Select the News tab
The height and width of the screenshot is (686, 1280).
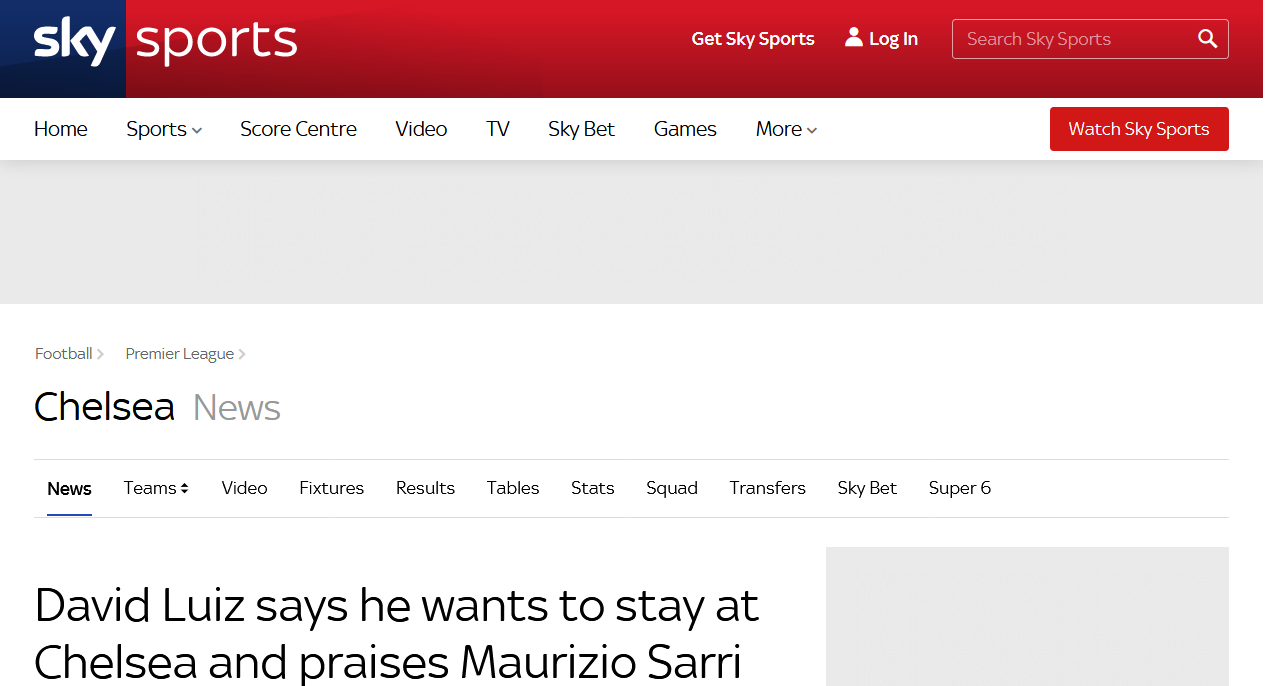(x=69, y=488)
